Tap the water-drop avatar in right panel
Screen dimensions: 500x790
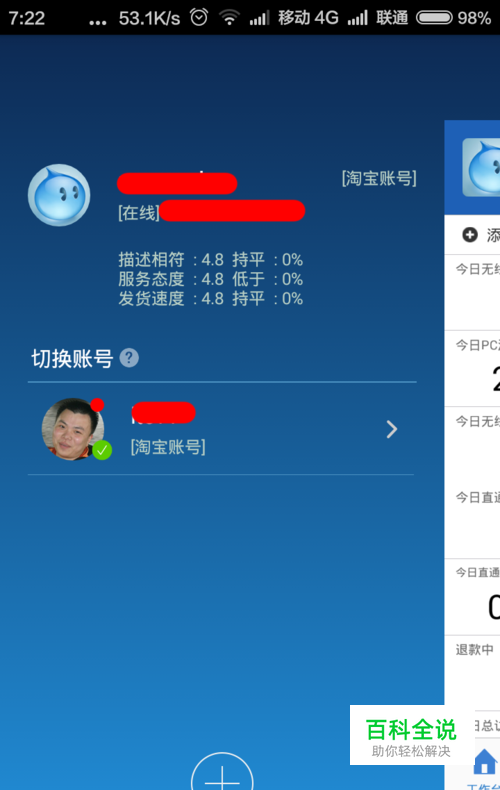[x=481, y=167]
